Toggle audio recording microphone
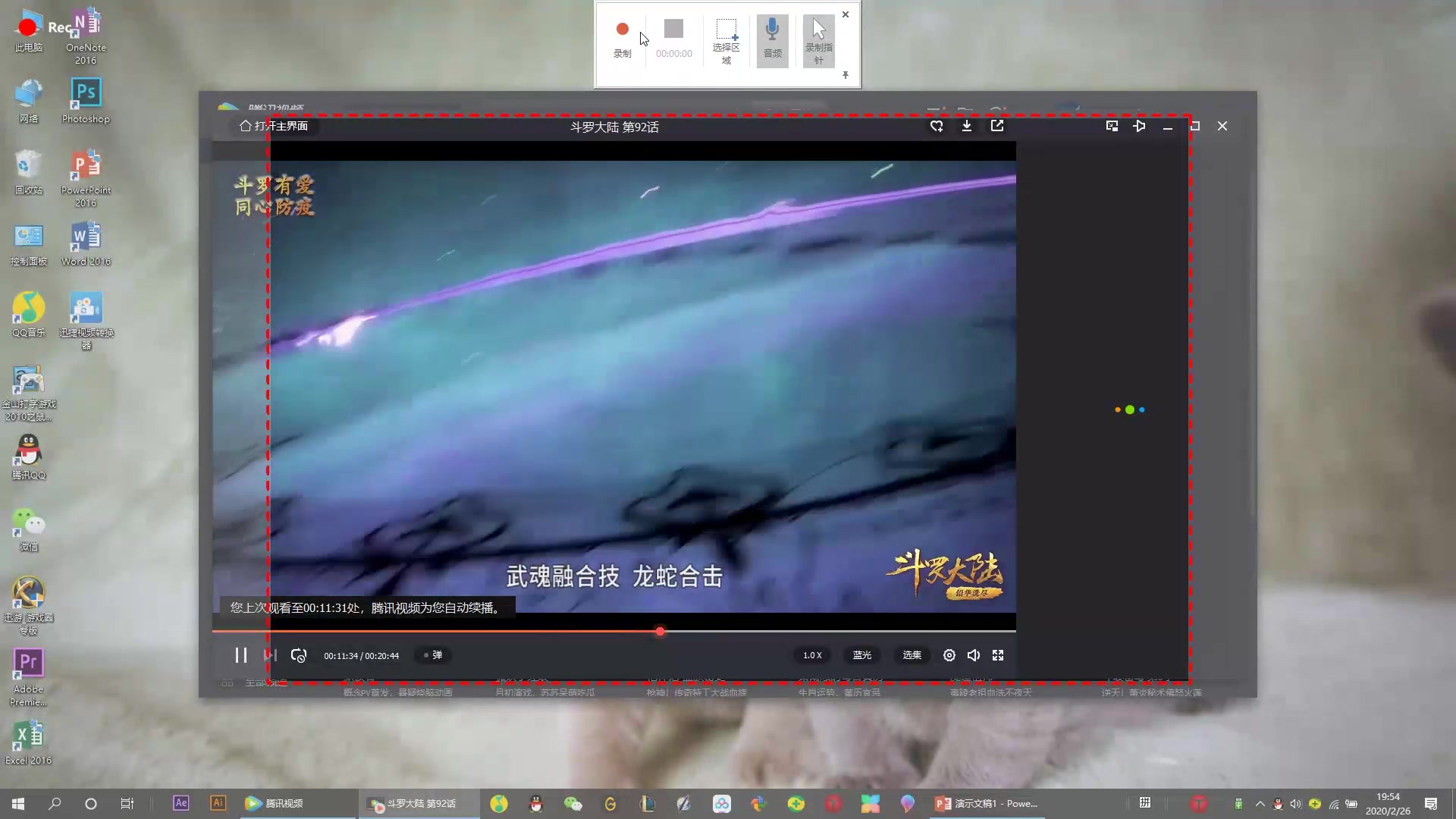This screenshot has width=1456, height=819. click(772, 40)
